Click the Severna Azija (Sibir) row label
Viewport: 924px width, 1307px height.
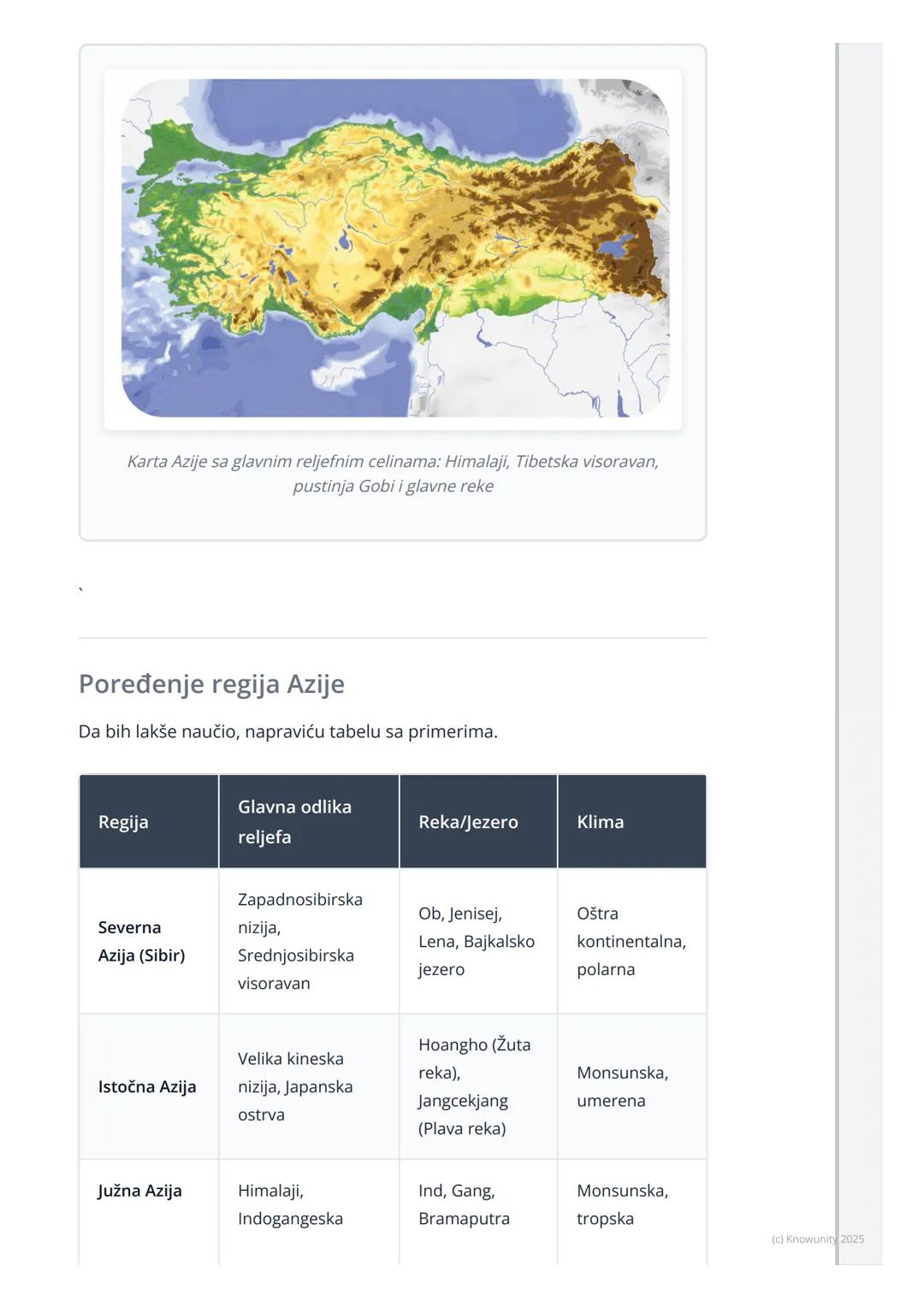tap(141, 941)
